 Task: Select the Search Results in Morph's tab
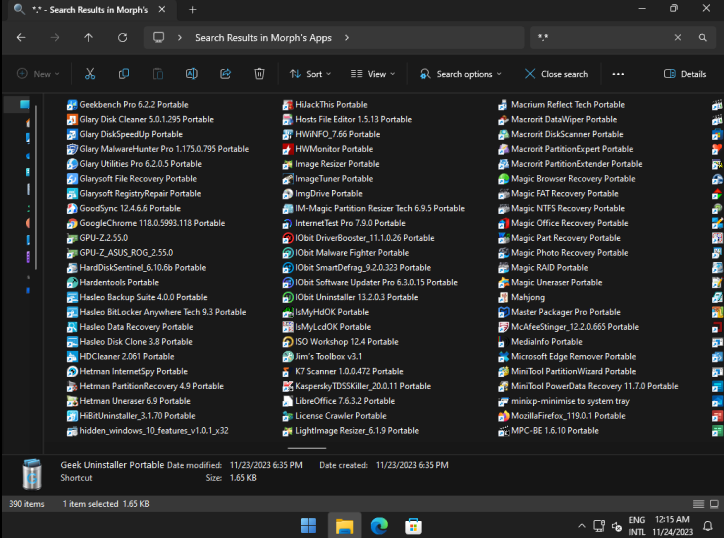coord(90,10)
